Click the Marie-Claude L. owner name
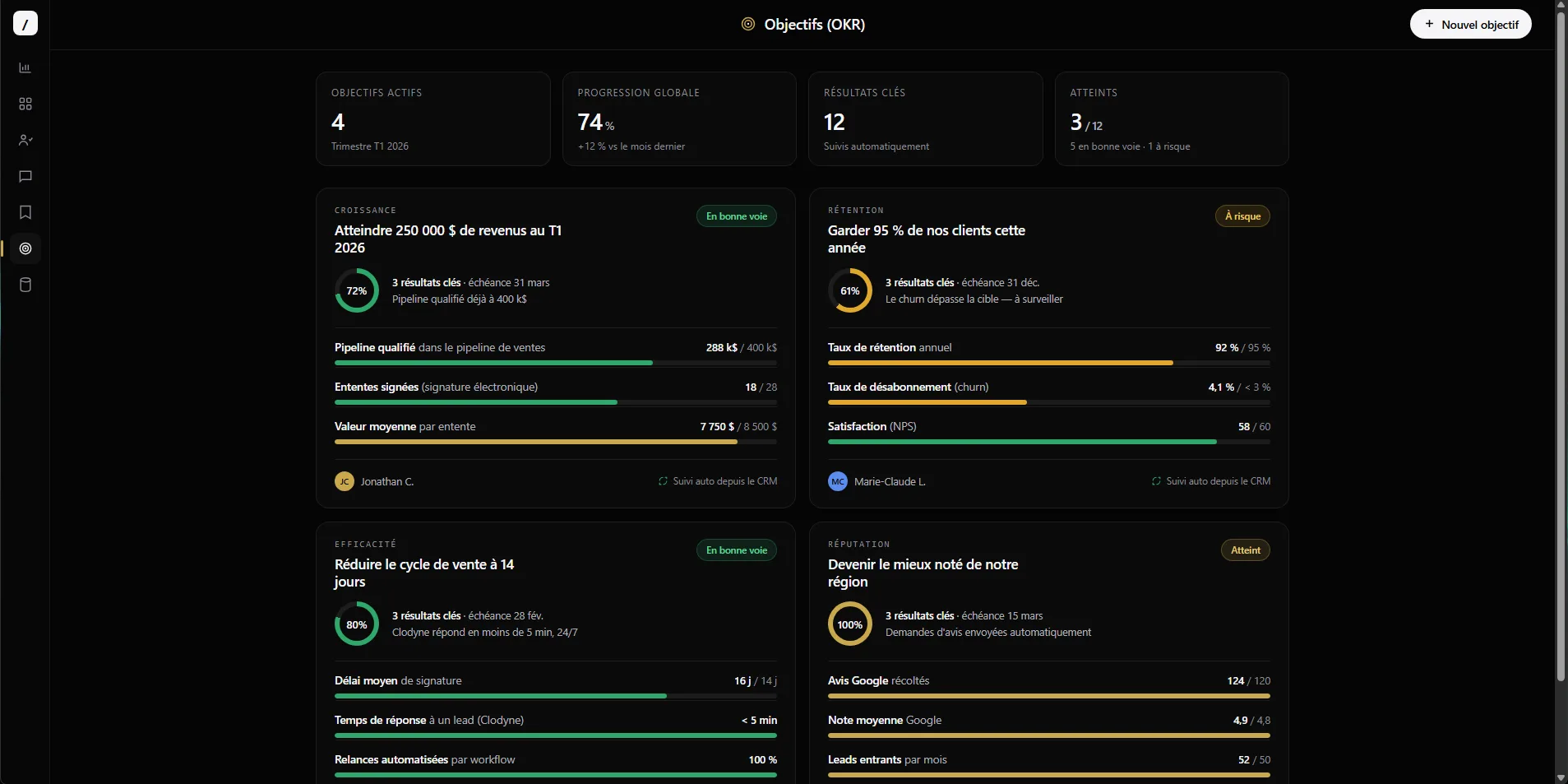Image resolution: width=1568 pixels, height=784 pixels. point(890,481)
